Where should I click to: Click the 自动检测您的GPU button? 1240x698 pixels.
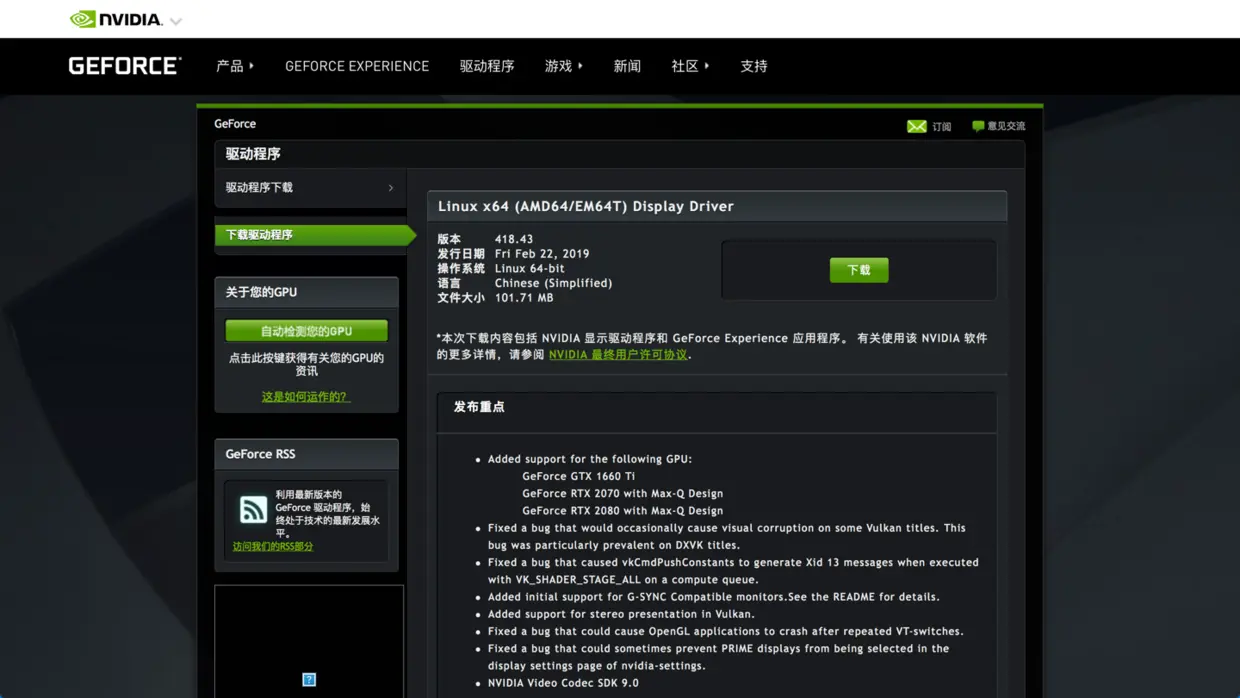[306, 331]
